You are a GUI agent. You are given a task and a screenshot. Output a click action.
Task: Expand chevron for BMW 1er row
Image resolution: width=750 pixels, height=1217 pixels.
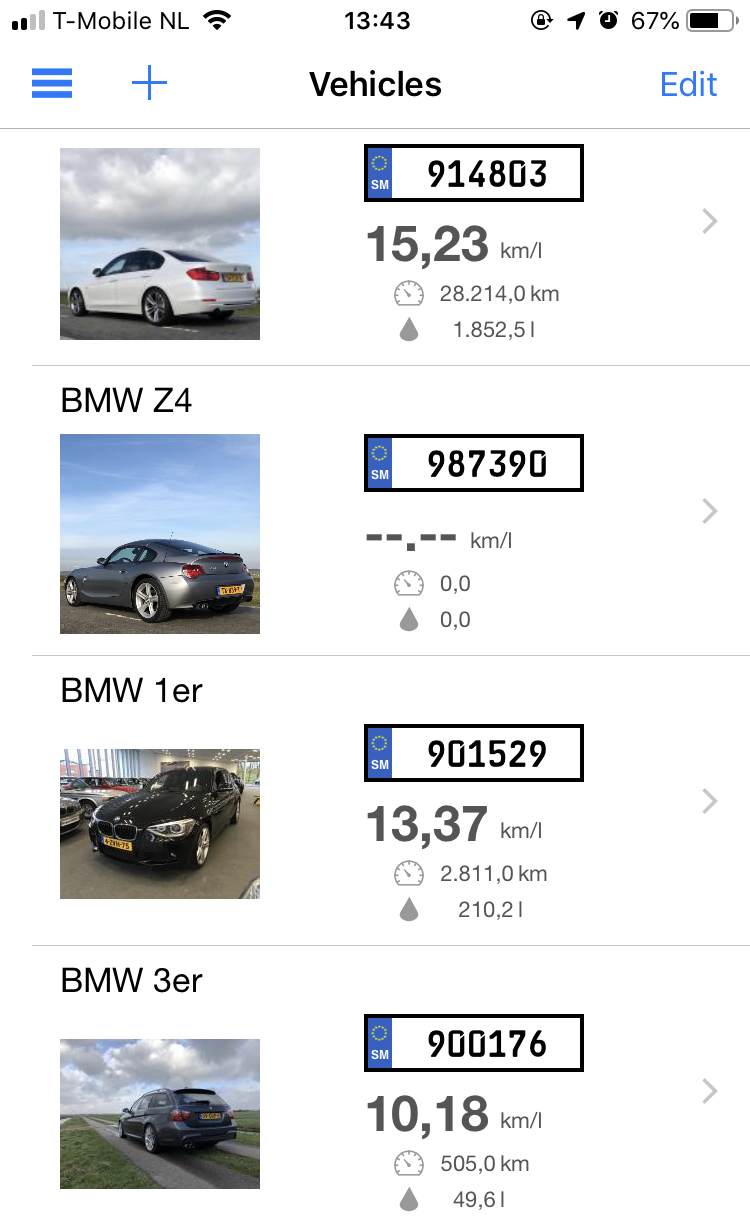[710, 801]
